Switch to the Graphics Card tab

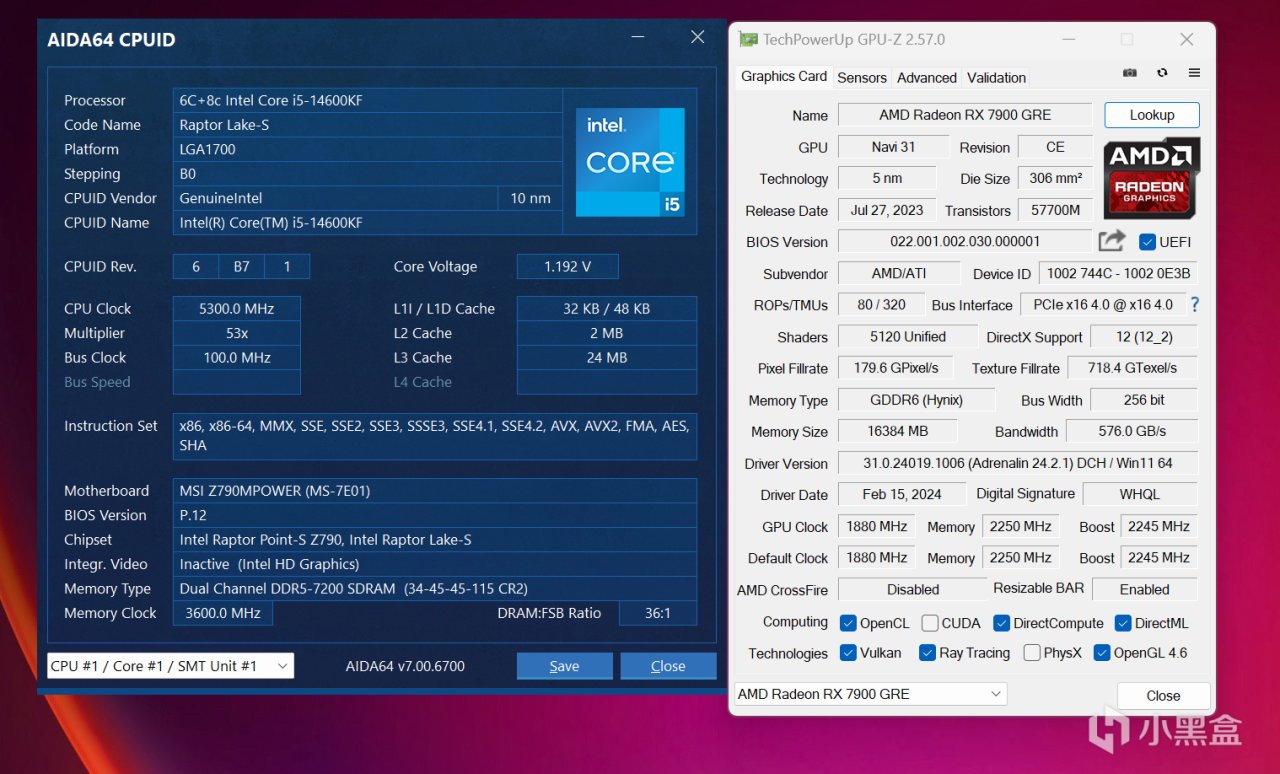point(784,76)
